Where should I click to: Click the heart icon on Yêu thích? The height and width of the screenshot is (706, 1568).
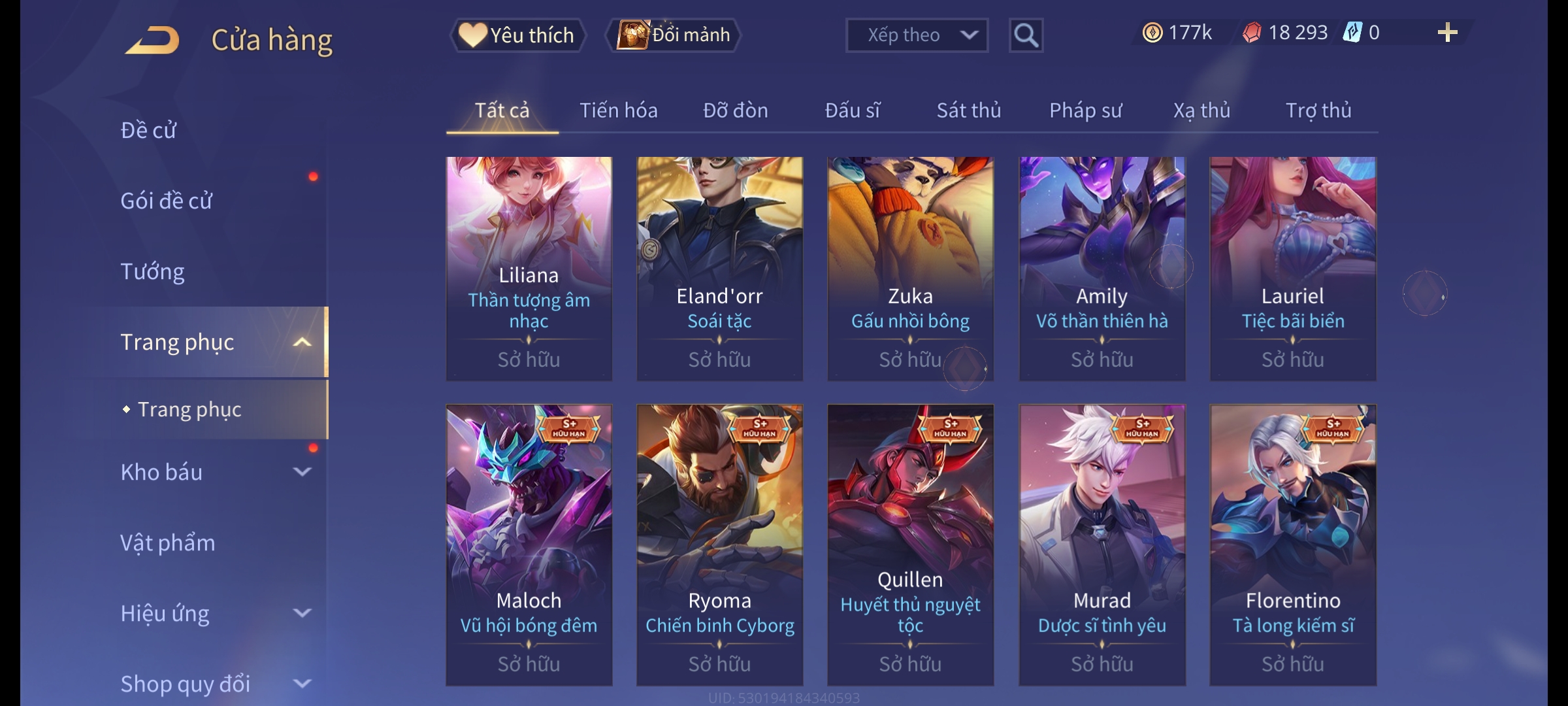tap(472, 35)
